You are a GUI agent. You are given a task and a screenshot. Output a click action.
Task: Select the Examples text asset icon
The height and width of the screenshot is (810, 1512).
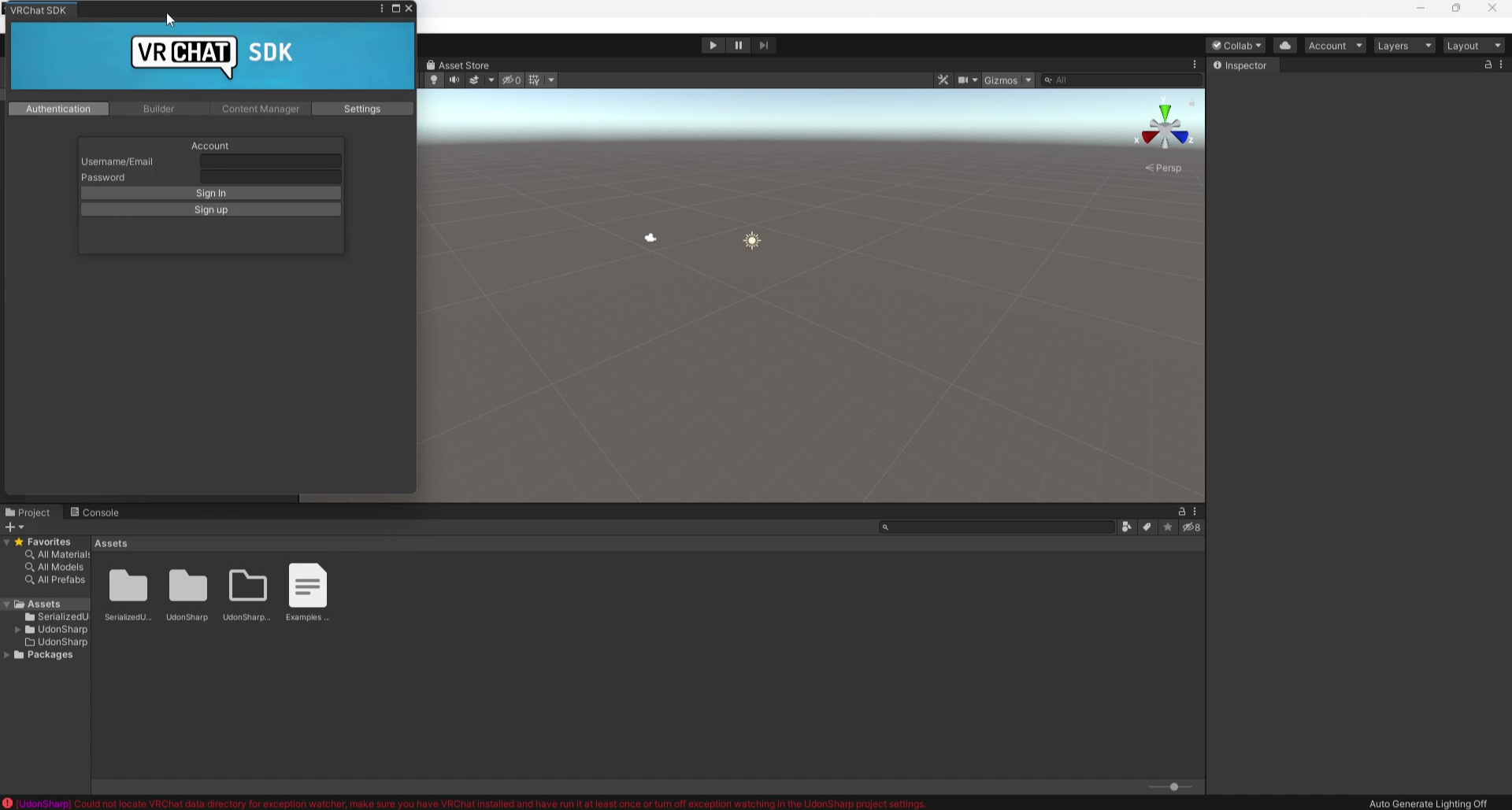pos(308,585)
